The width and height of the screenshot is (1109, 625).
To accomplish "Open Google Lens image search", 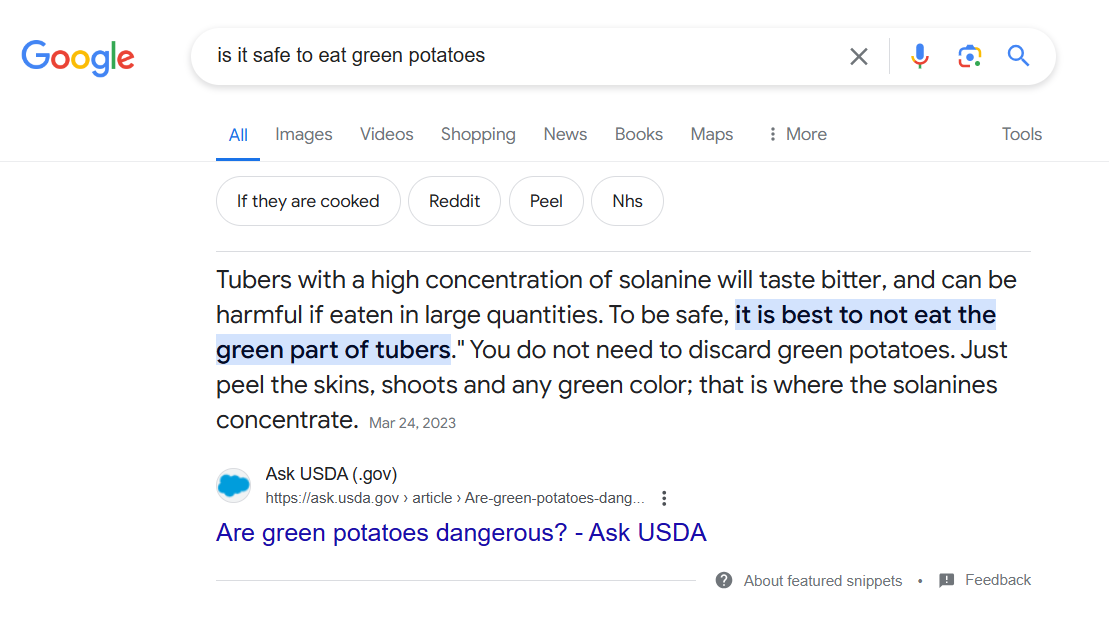I will click(x=969, y=56).
